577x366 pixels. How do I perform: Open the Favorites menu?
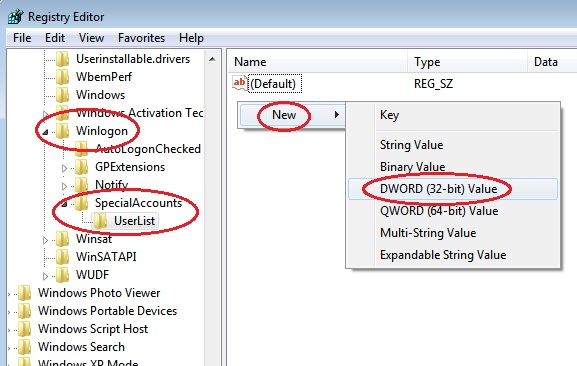coord(141,38)
